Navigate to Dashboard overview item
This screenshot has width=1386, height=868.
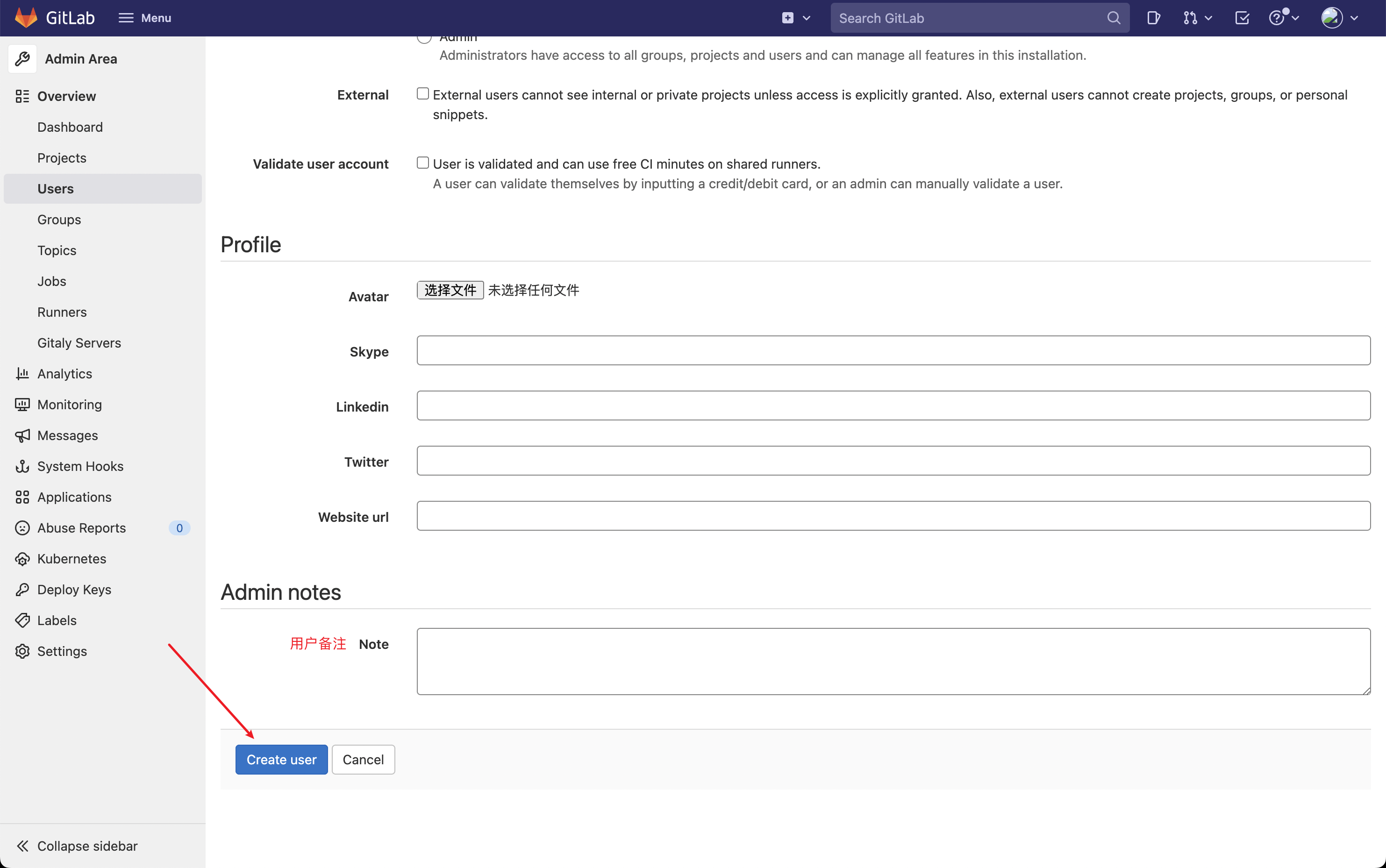pos(70,126)
